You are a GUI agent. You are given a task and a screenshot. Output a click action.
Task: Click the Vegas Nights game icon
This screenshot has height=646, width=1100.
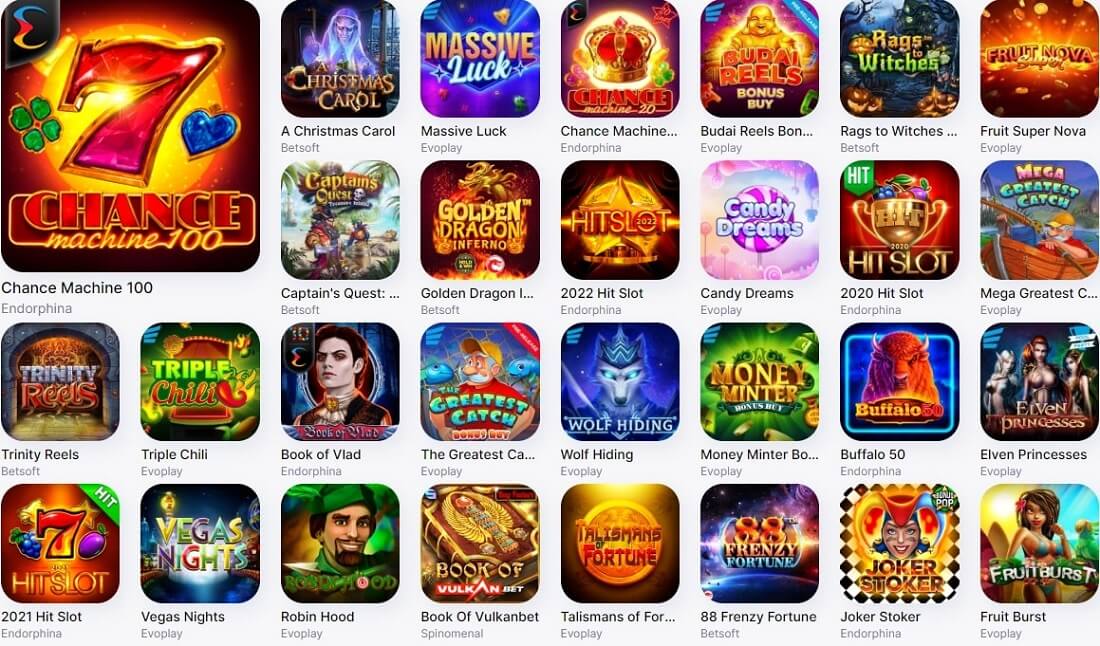pos(200,544)
